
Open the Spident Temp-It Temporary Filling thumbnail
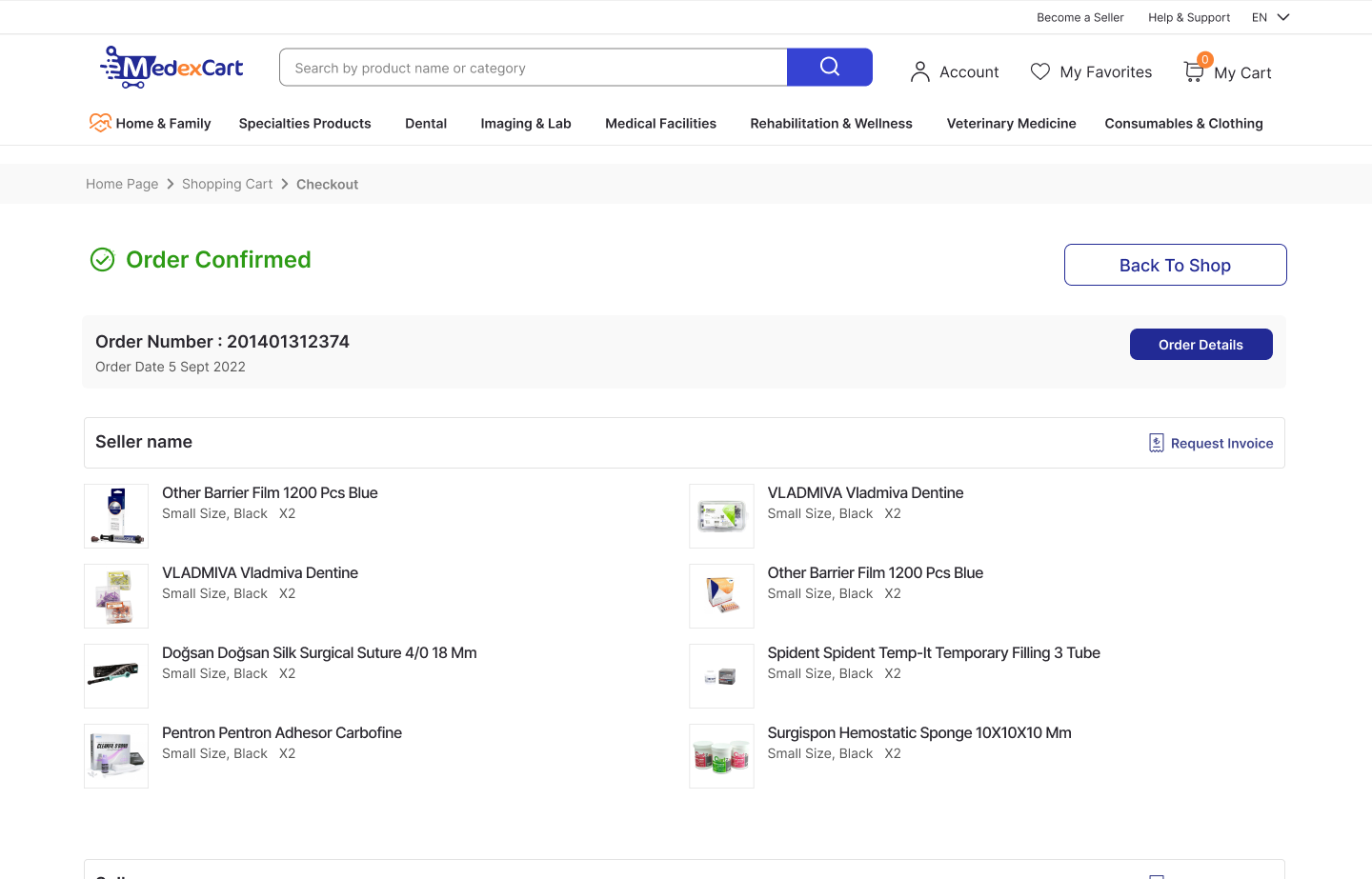click(x=721, y=676)
